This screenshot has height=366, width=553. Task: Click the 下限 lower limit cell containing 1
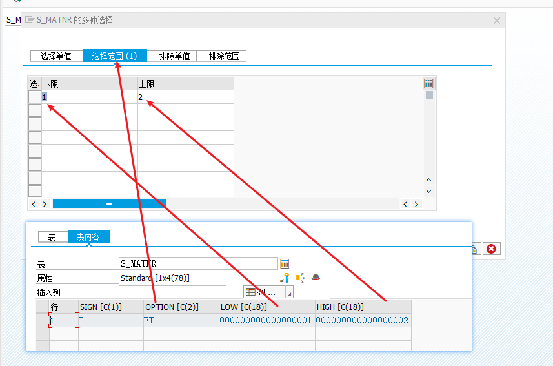point(89,97)
